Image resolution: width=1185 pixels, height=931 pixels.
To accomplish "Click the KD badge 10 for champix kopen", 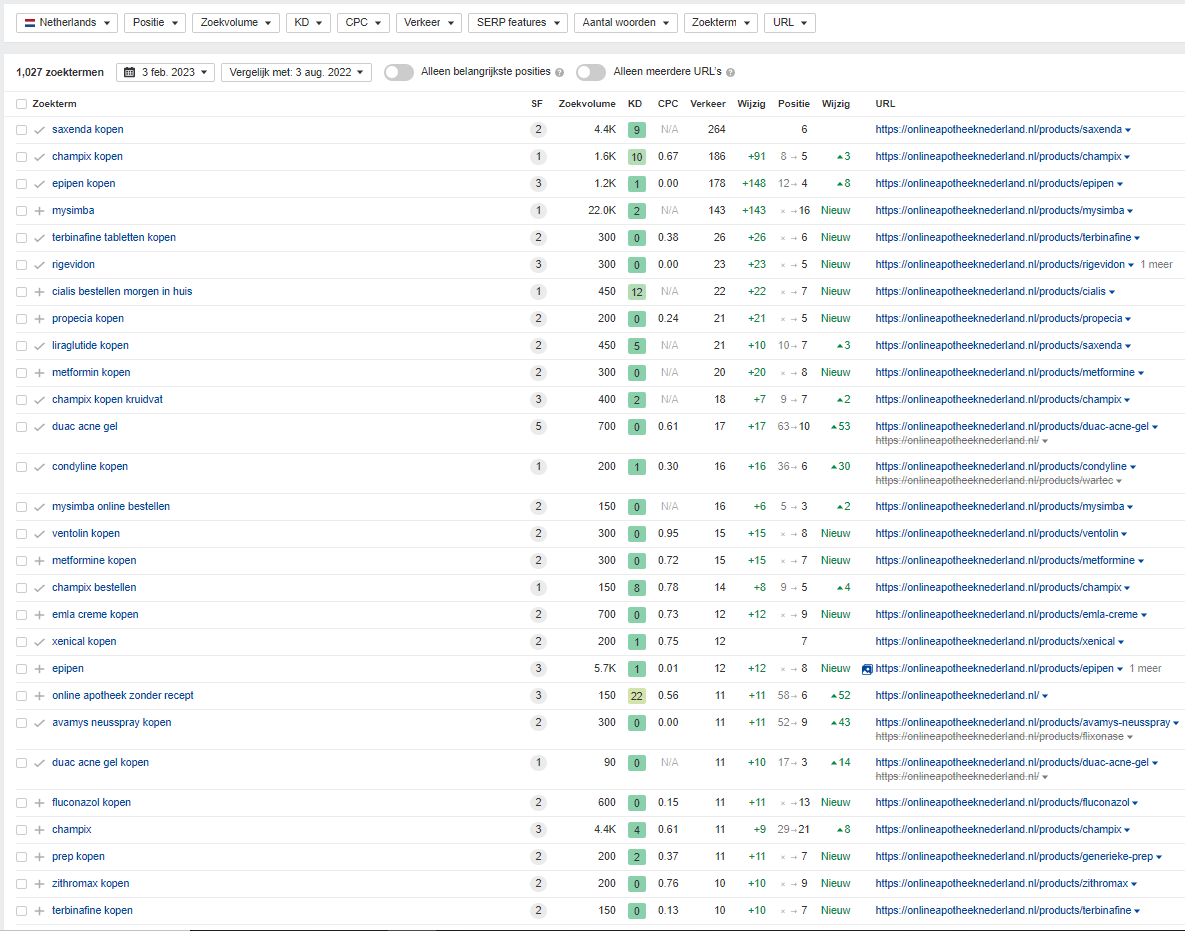I will 636,157.
